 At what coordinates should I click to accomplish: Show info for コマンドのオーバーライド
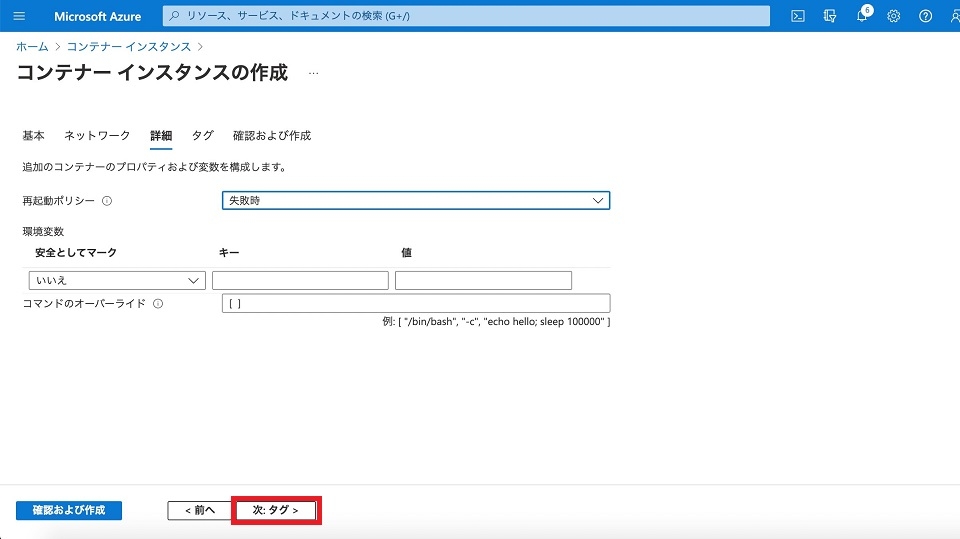(158, 304)
